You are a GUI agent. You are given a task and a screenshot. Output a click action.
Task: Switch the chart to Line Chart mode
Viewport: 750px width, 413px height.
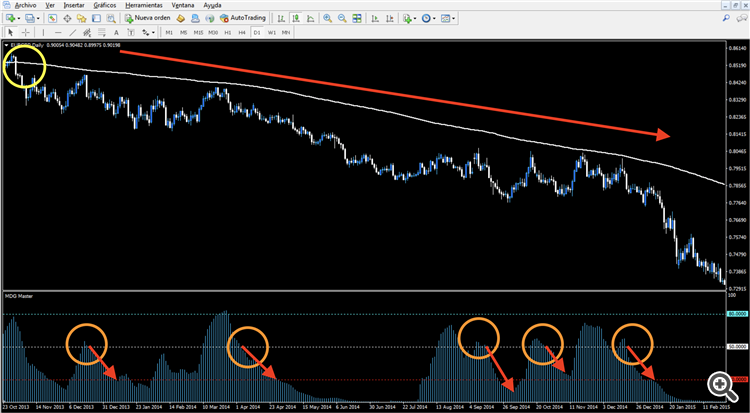[x=310, y=18]
